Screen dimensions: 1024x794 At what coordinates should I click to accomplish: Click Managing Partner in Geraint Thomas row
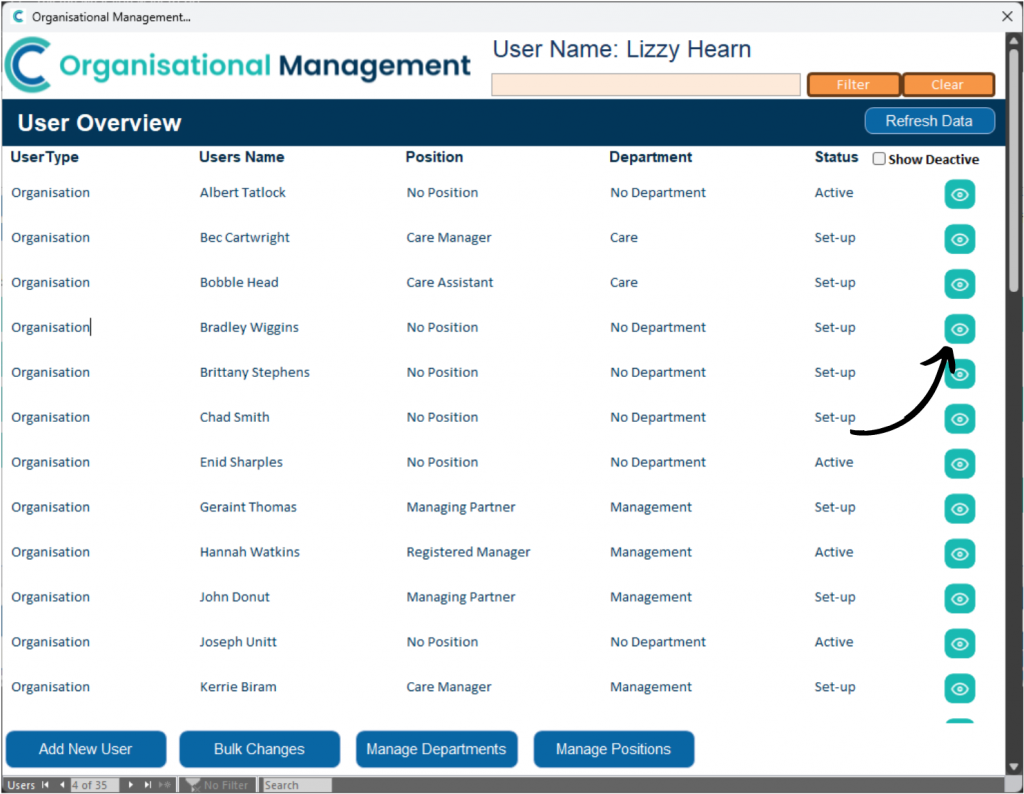tap(461, 507)
